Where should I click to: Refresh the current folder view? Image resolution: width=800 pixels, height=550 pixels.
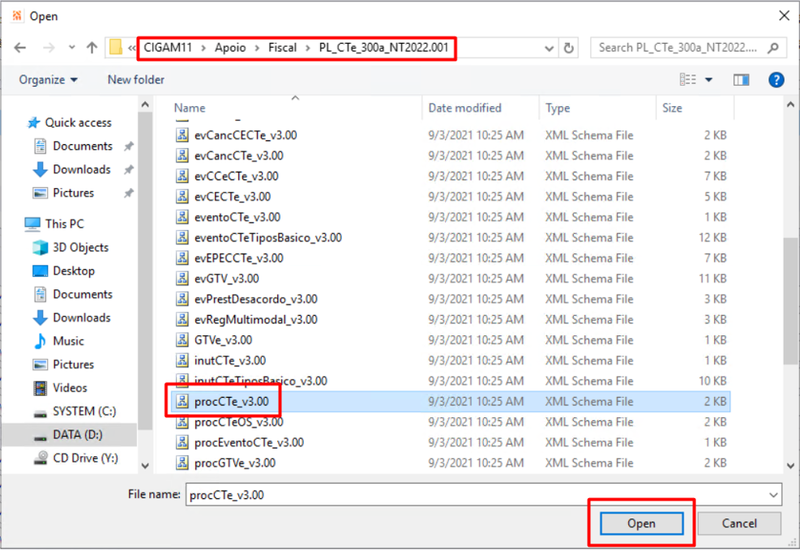coord(568,48)
